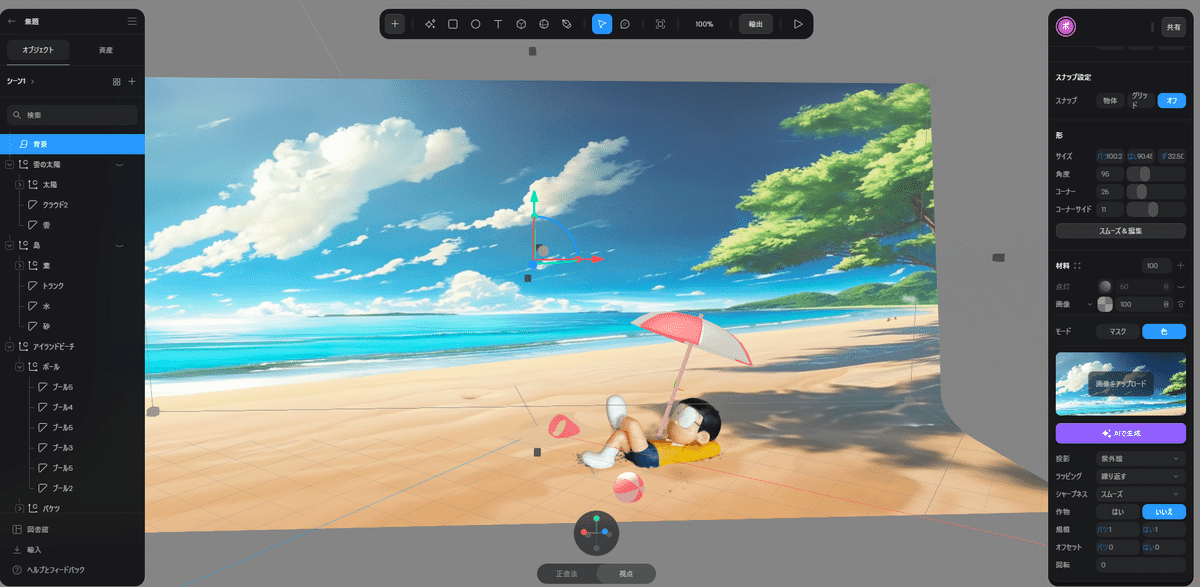Switch mode to マスク
The width and height of the screenshot is (1200, 587).
1119,331
